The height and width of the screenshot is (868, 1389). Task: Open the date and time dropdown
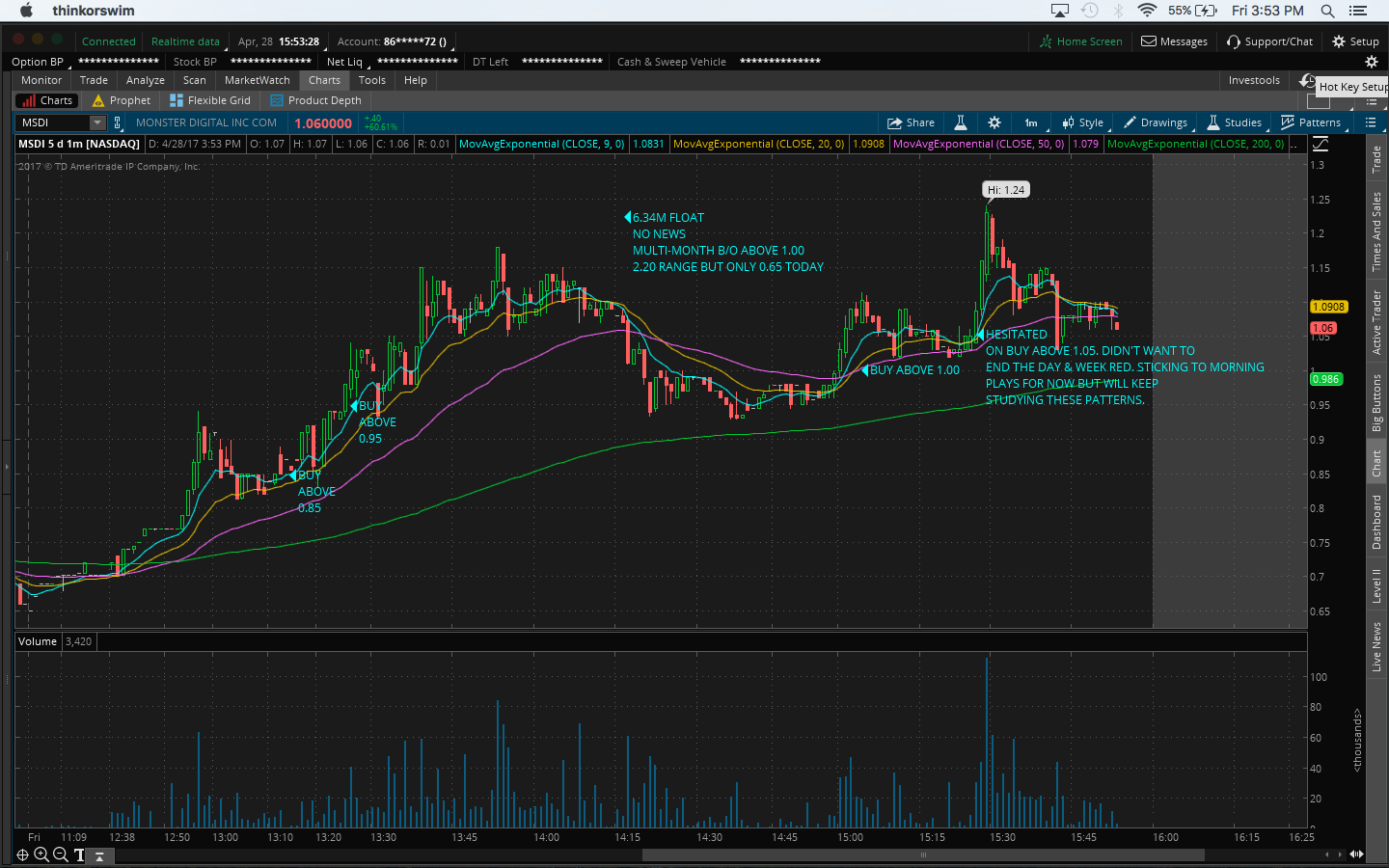tap(279, 41)
